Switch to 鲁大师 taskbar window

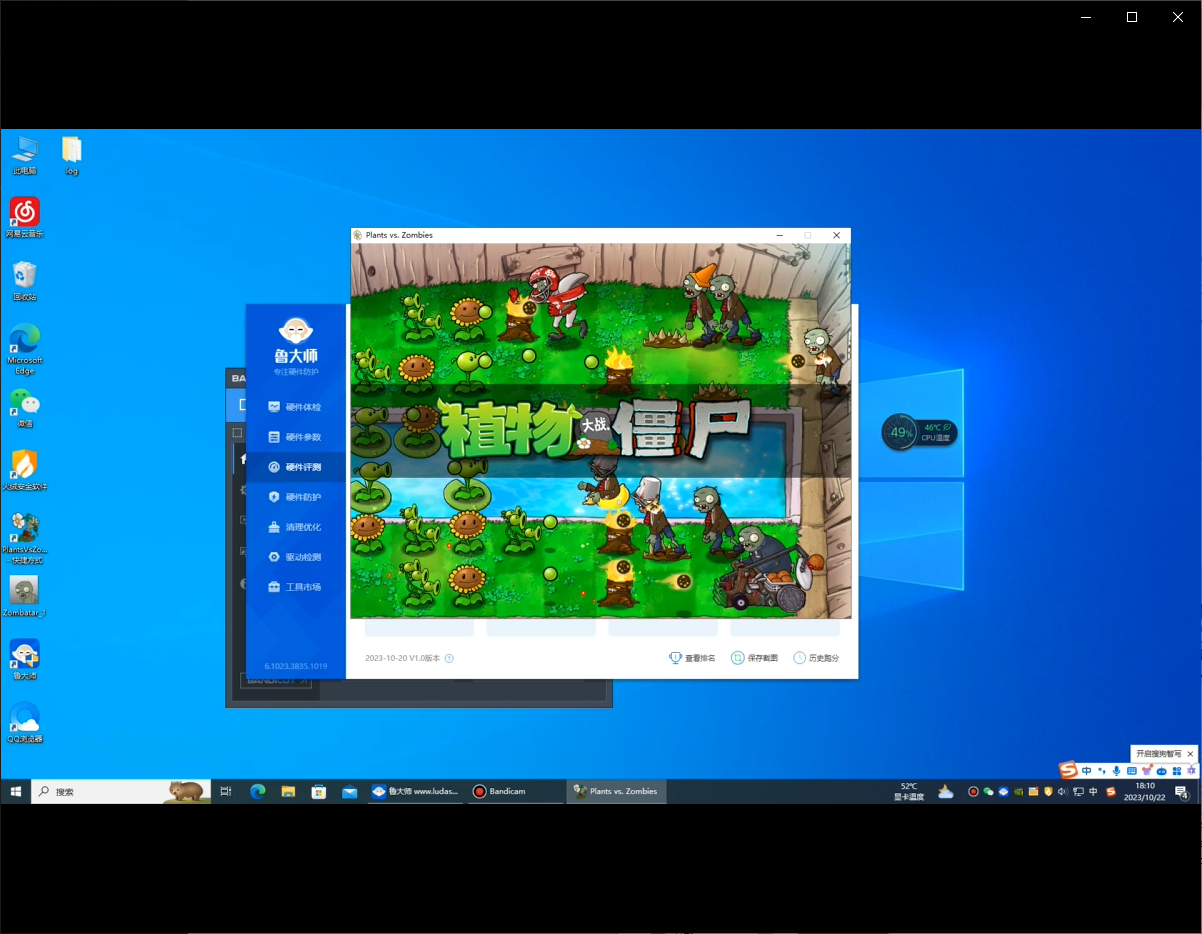coord(415,791)
